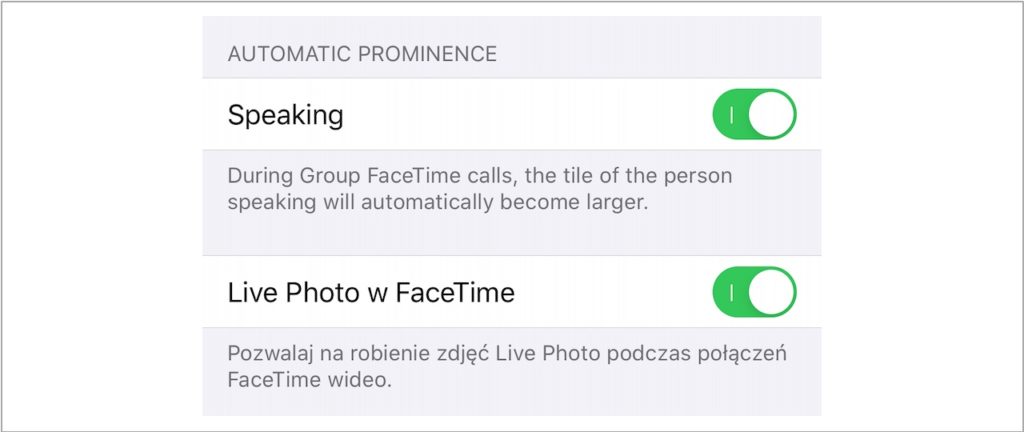Click the word PROMINENCE in the header
Screen dimensions: 1024x432
point(431,54)
